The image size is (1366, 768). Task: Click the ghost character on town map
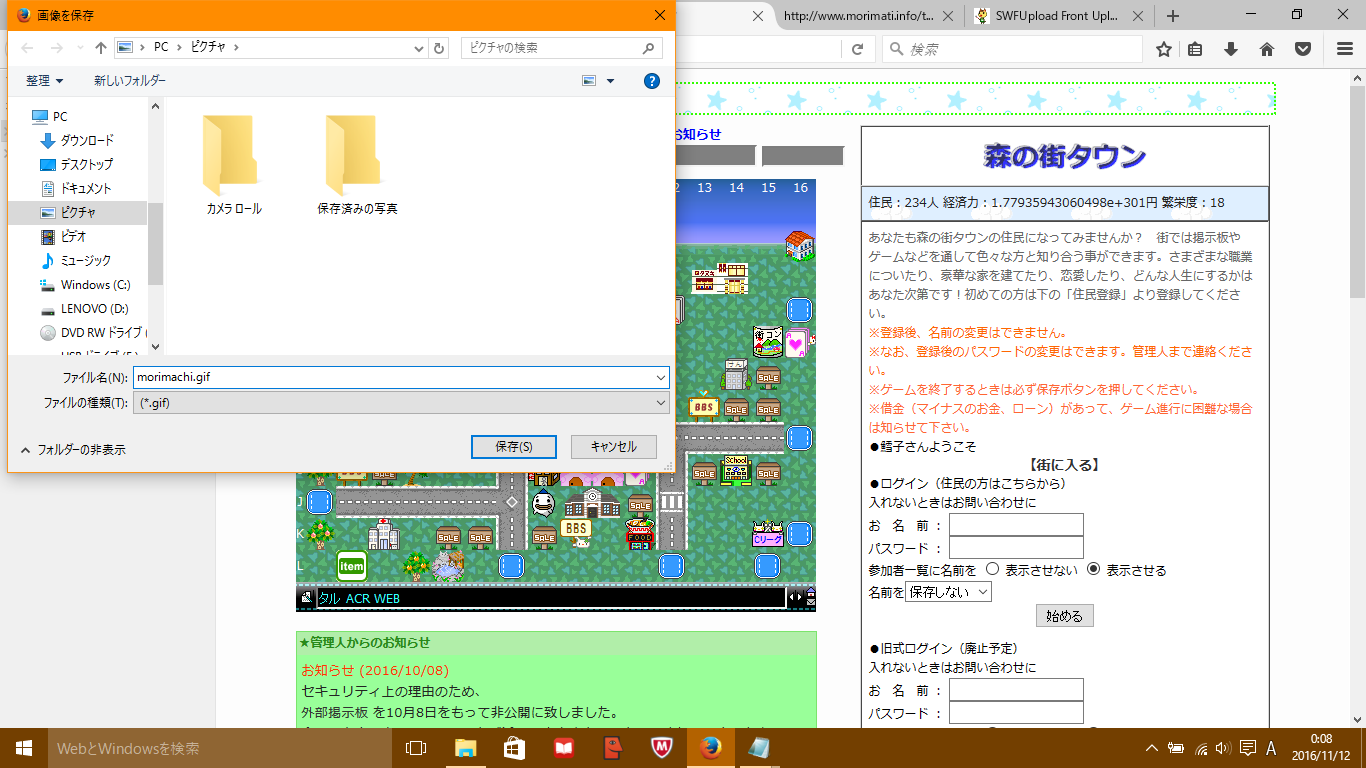tap(543, 502)
